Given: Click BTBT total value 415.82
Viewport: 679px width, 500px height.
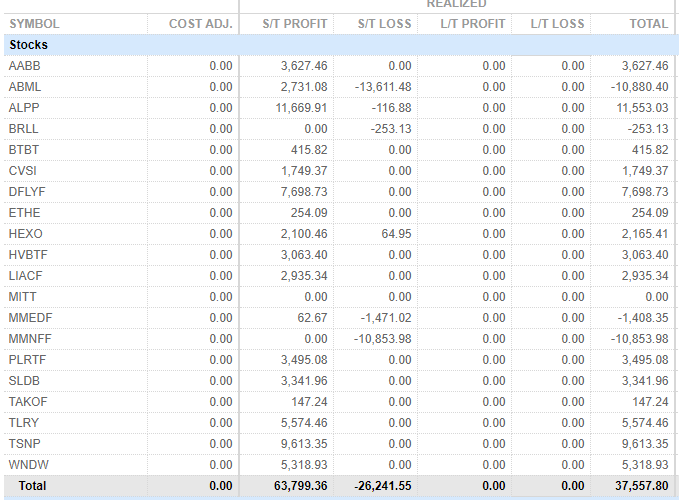Looking at the screenshot, I should pyautogui.click(x=650, y=150).
